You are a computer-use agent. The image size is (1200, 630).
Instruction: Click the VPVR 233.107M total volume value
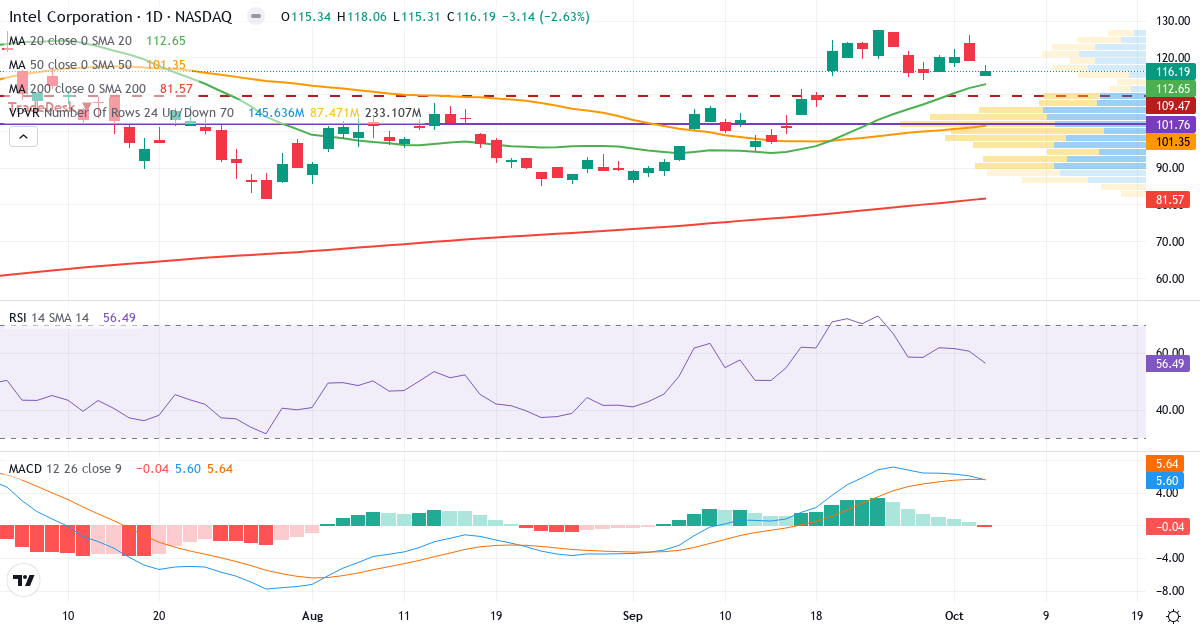point(393,113)
